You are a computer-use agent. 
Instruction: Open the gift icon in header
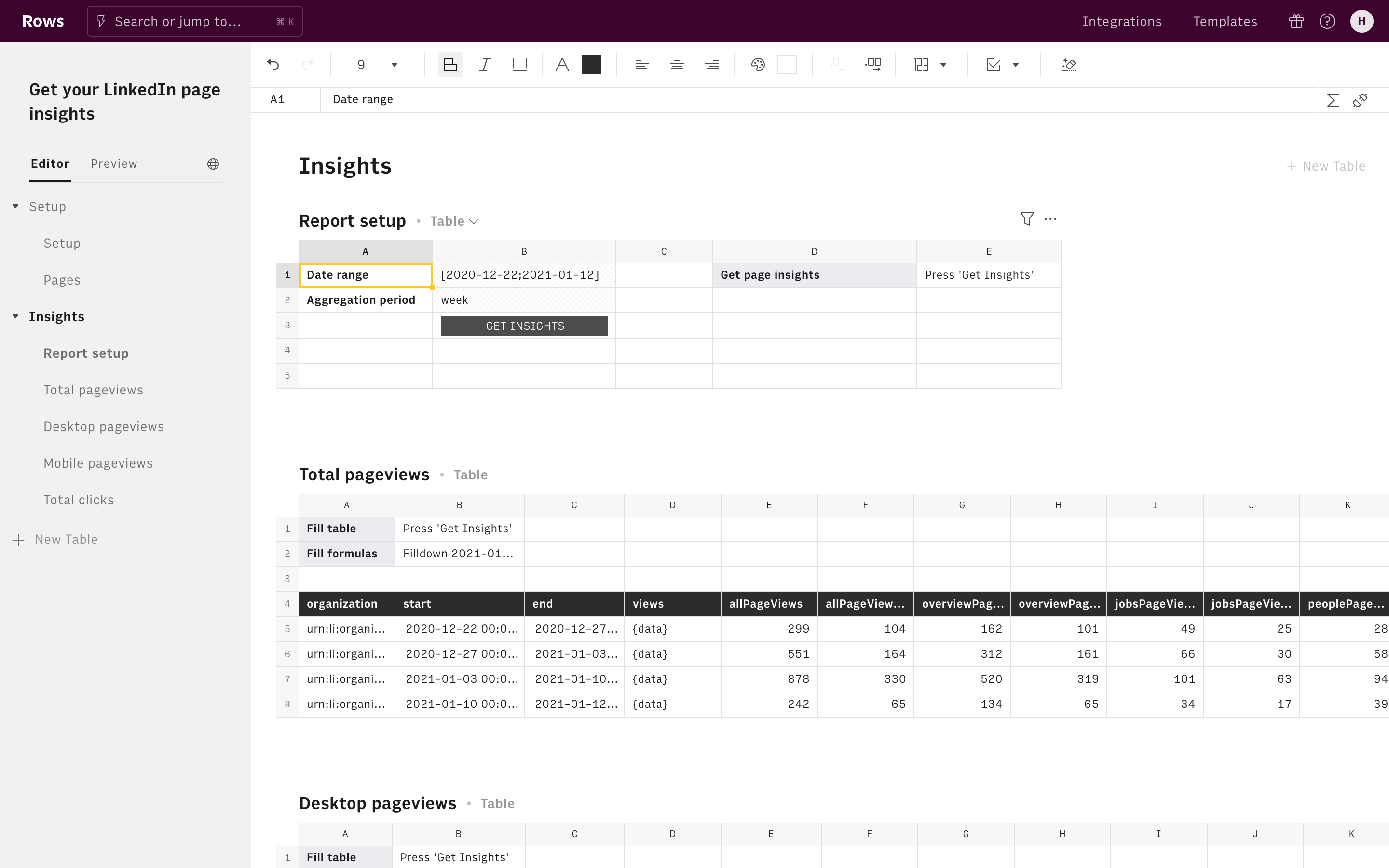1296,21
